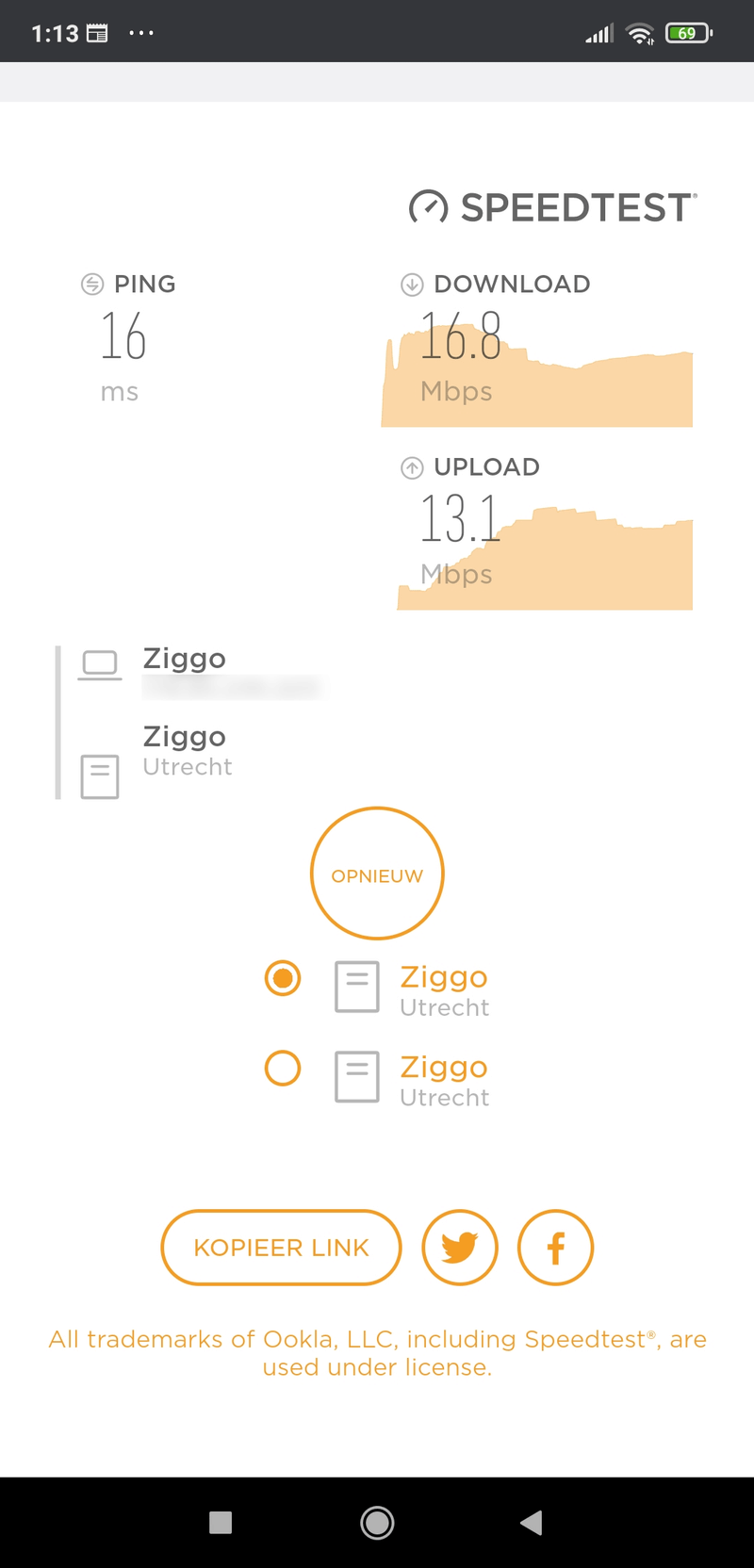This screenshot has height=1568, width=754.
Task: Click the Speedtest gauge logo icon
Action: tap(428, 207)
